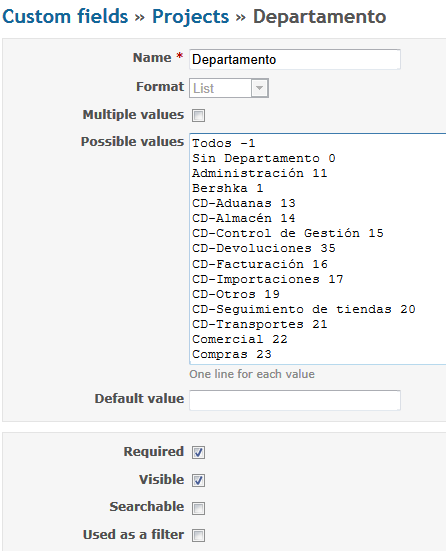Screen dimensions: 446x551
Task: Select the Format List combo box
Action: (229, 88)
